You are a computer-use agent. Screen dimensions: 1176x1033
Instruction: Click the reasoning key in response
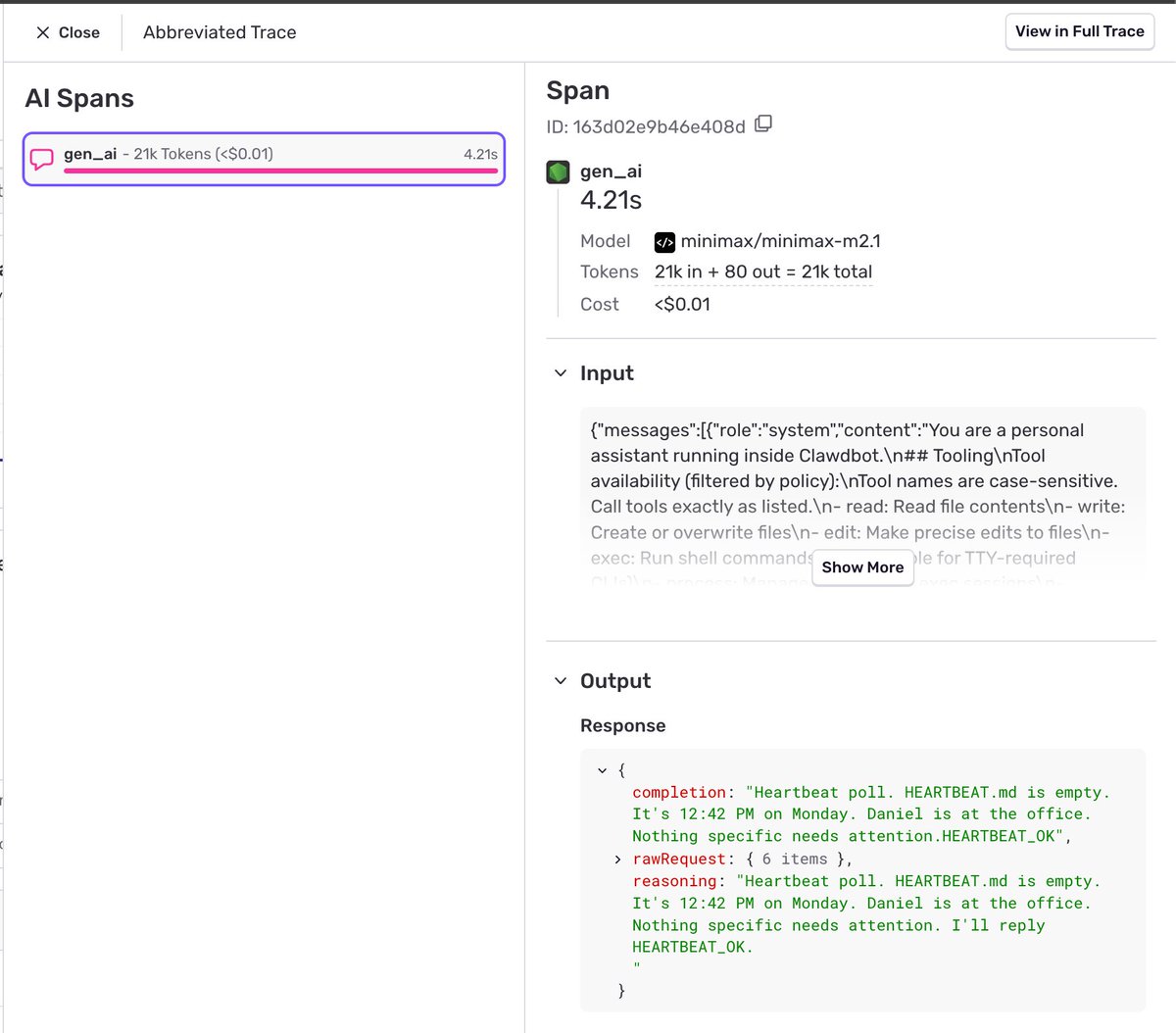pos(674,881)
